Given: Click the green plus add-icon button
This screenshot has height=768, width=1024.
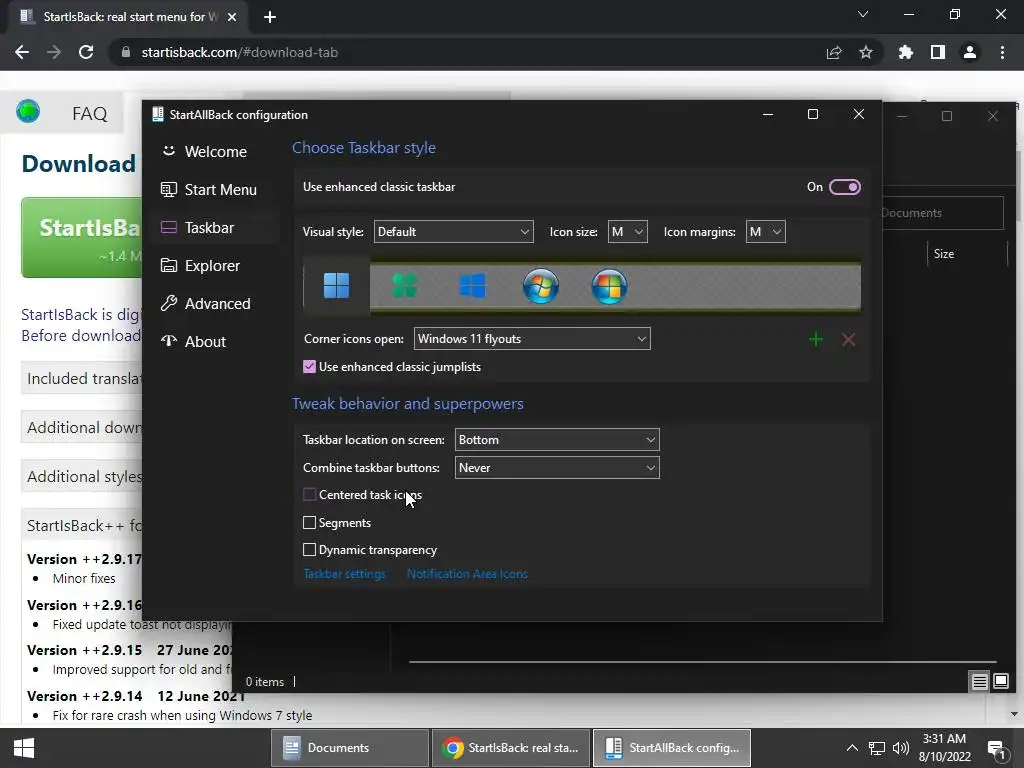Looking at the screenshot, I should point(816,339).
